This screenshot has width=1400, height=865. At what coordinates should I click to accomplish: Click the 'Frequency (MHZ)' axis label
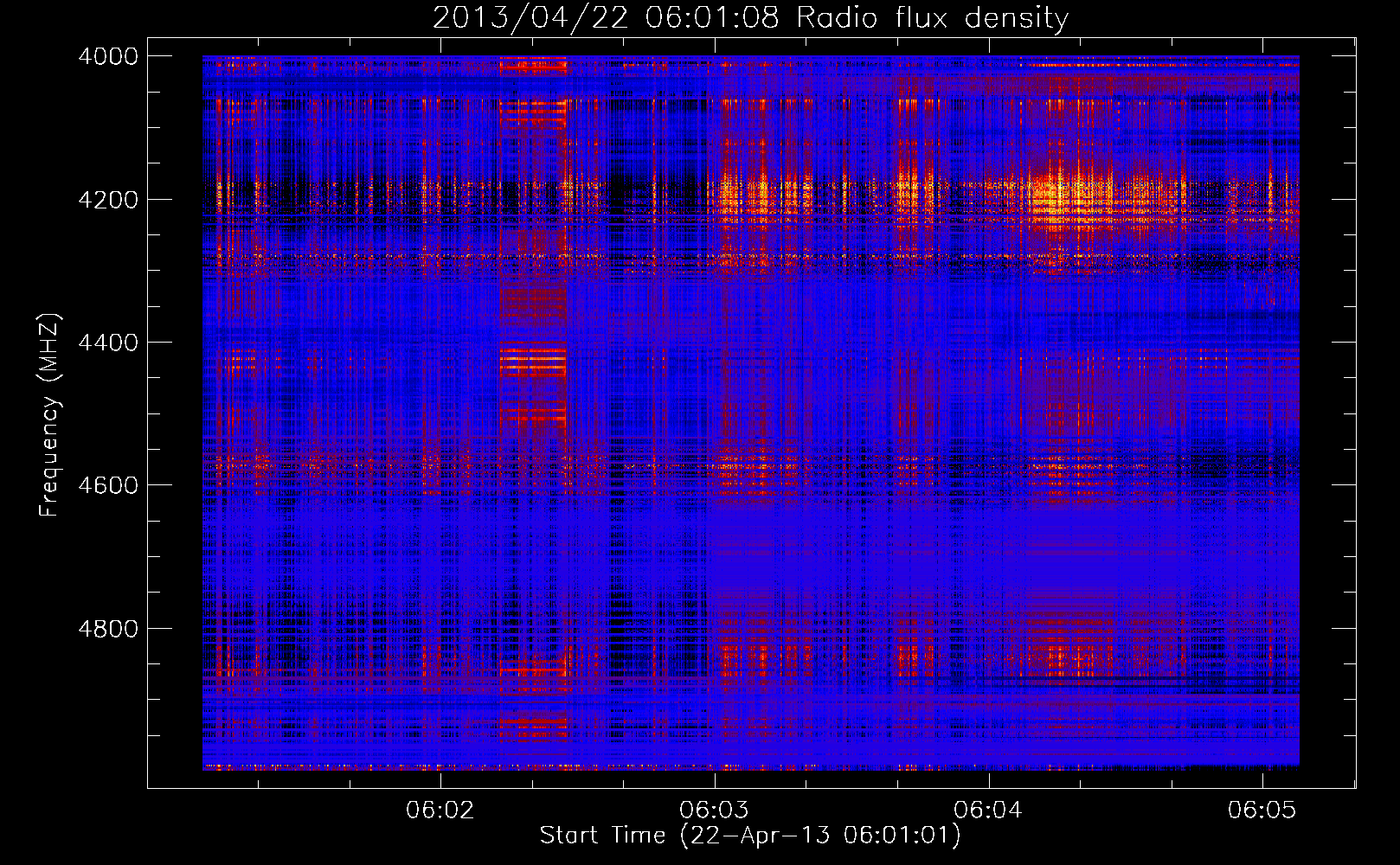pyautogui.click(x=50, y=415)
